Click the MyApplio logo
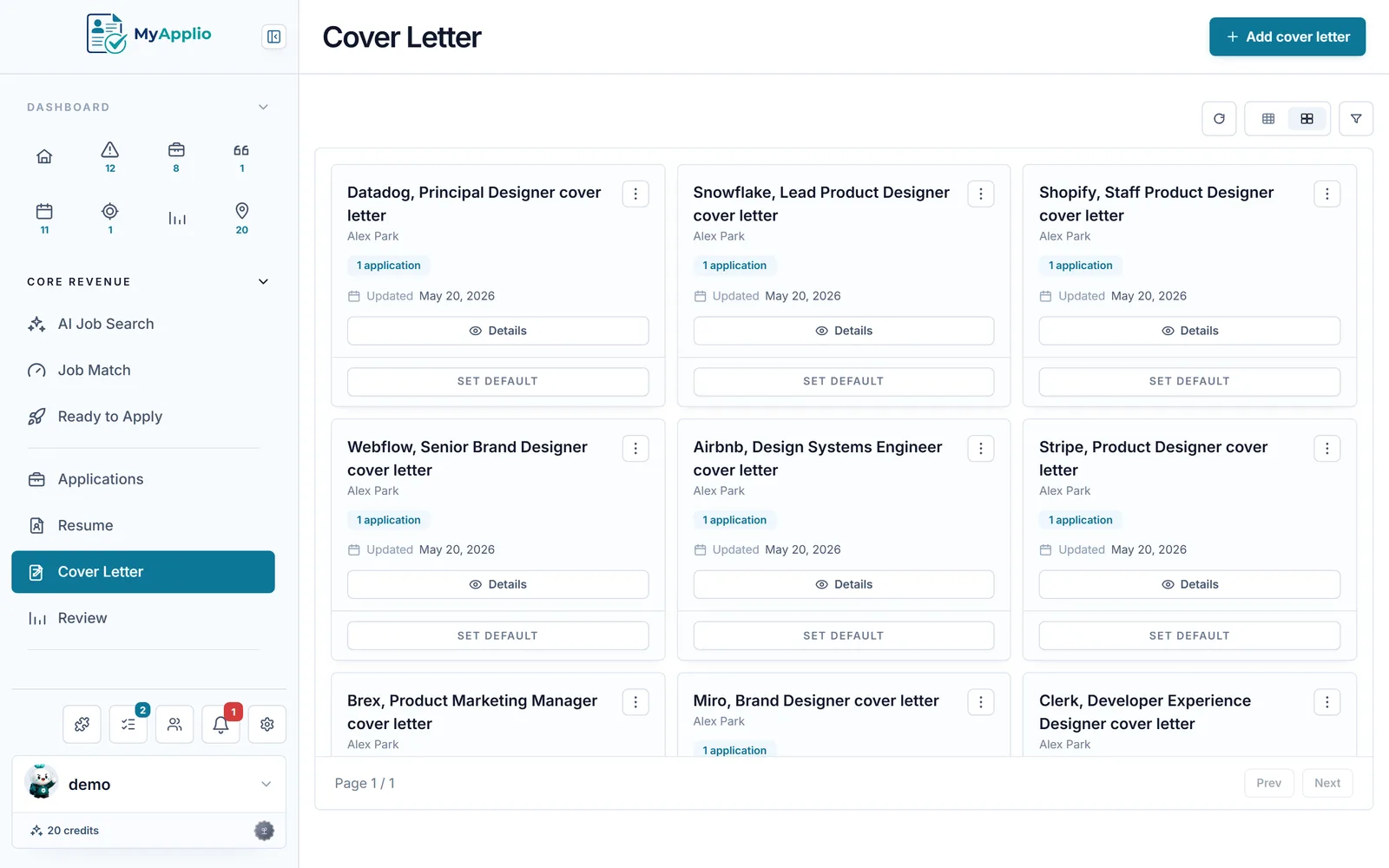Image resolution: width=1389 pixels, height=868 pixels. click(148, 34)
